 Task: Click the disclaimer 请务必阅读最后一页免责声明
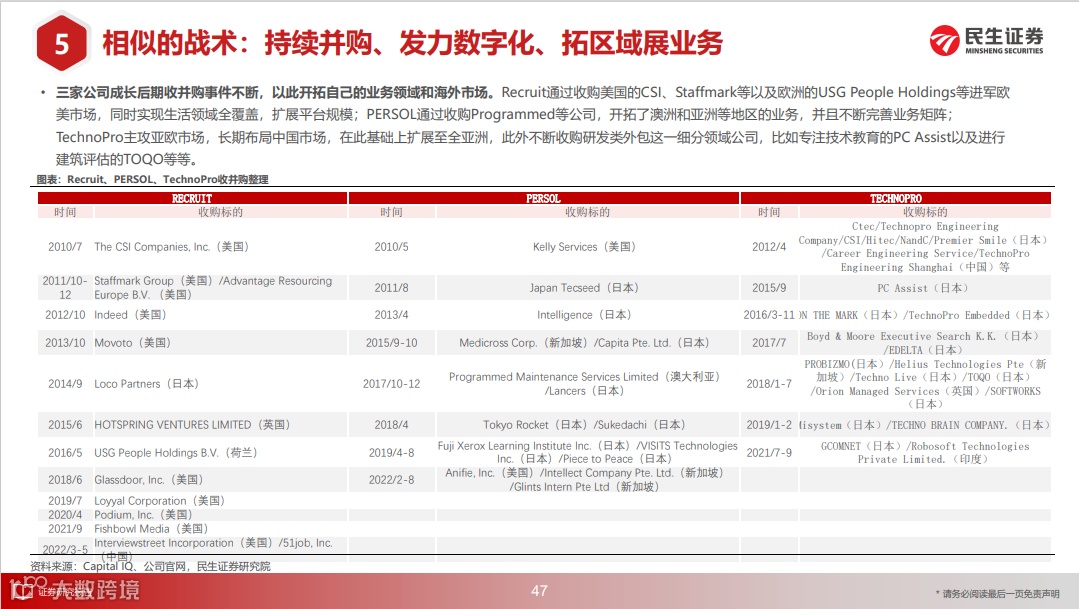point(997,593)
